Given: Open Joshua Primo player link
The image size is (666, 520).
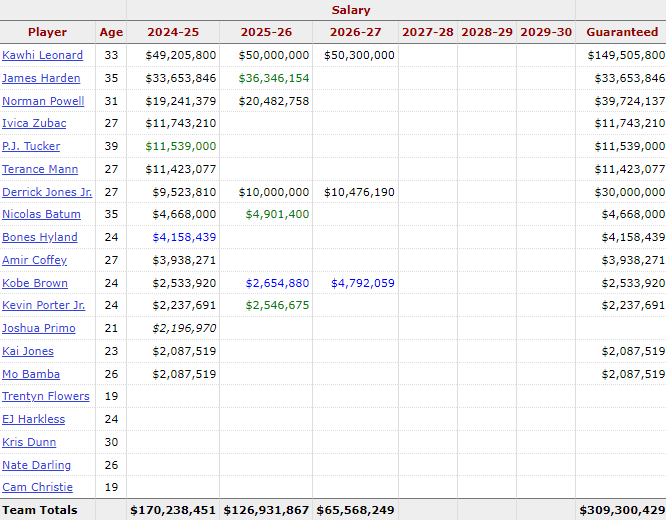Looking at the screenshot, I should 39,328.
